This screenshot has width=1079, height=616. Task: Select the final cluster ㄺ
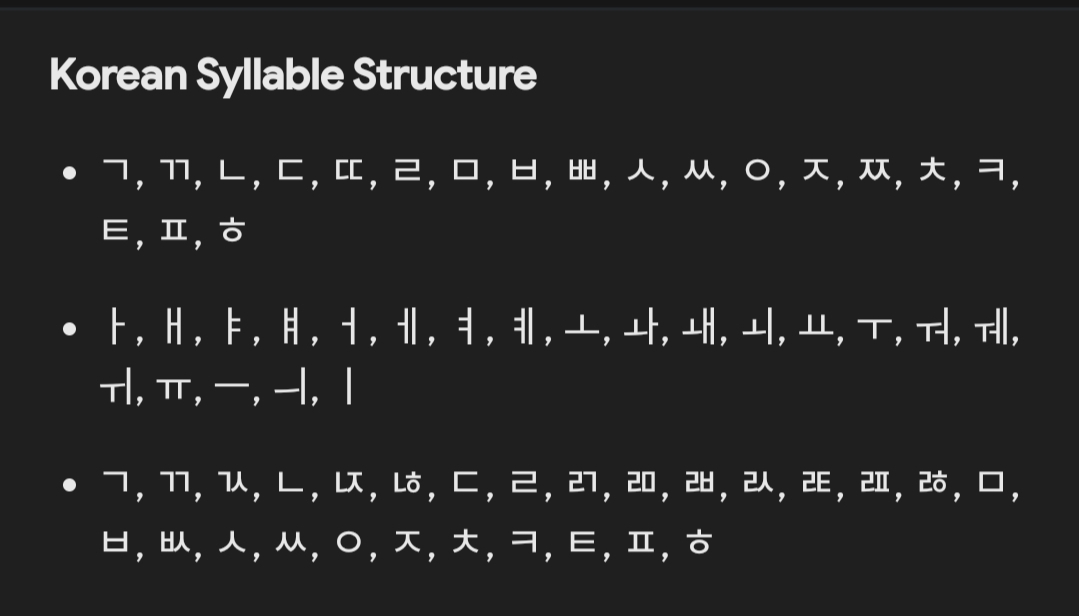582,482
